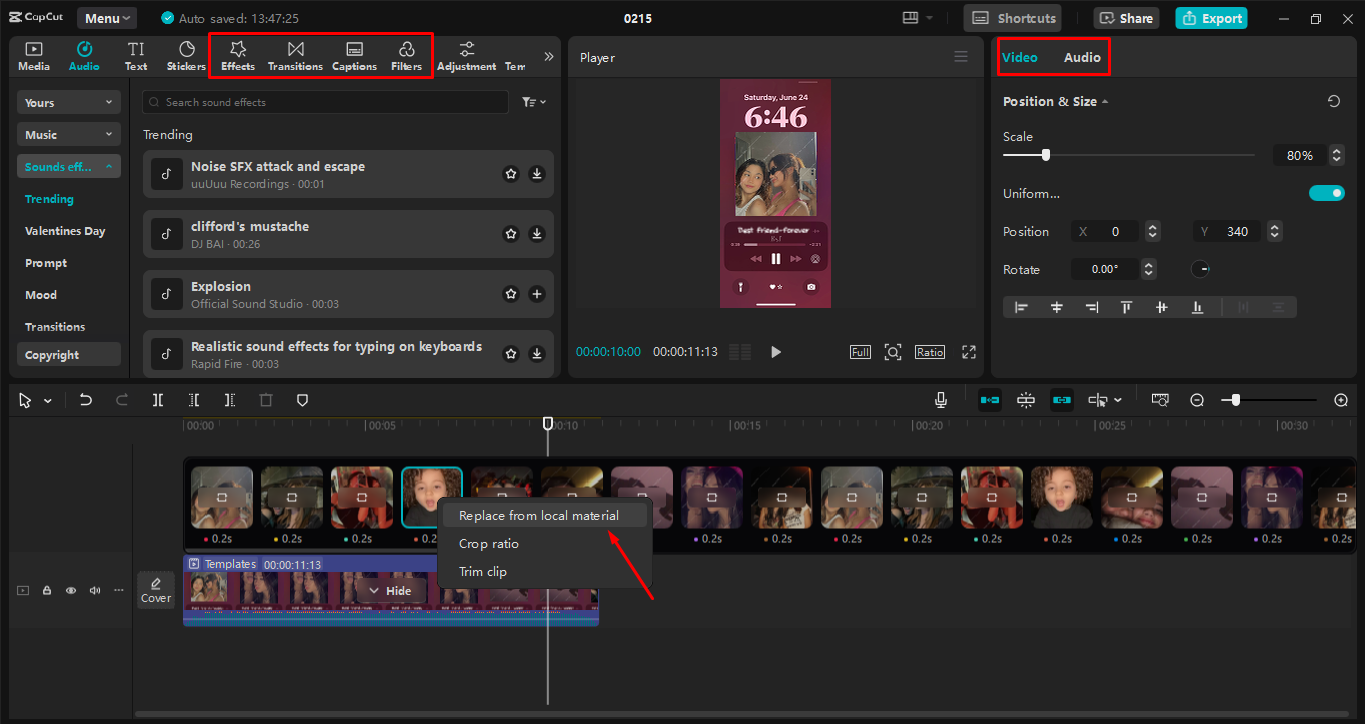Open the Captions panel
This screenshot has width=1365, height=724.
pyautogui.click(x=354, y=55)
